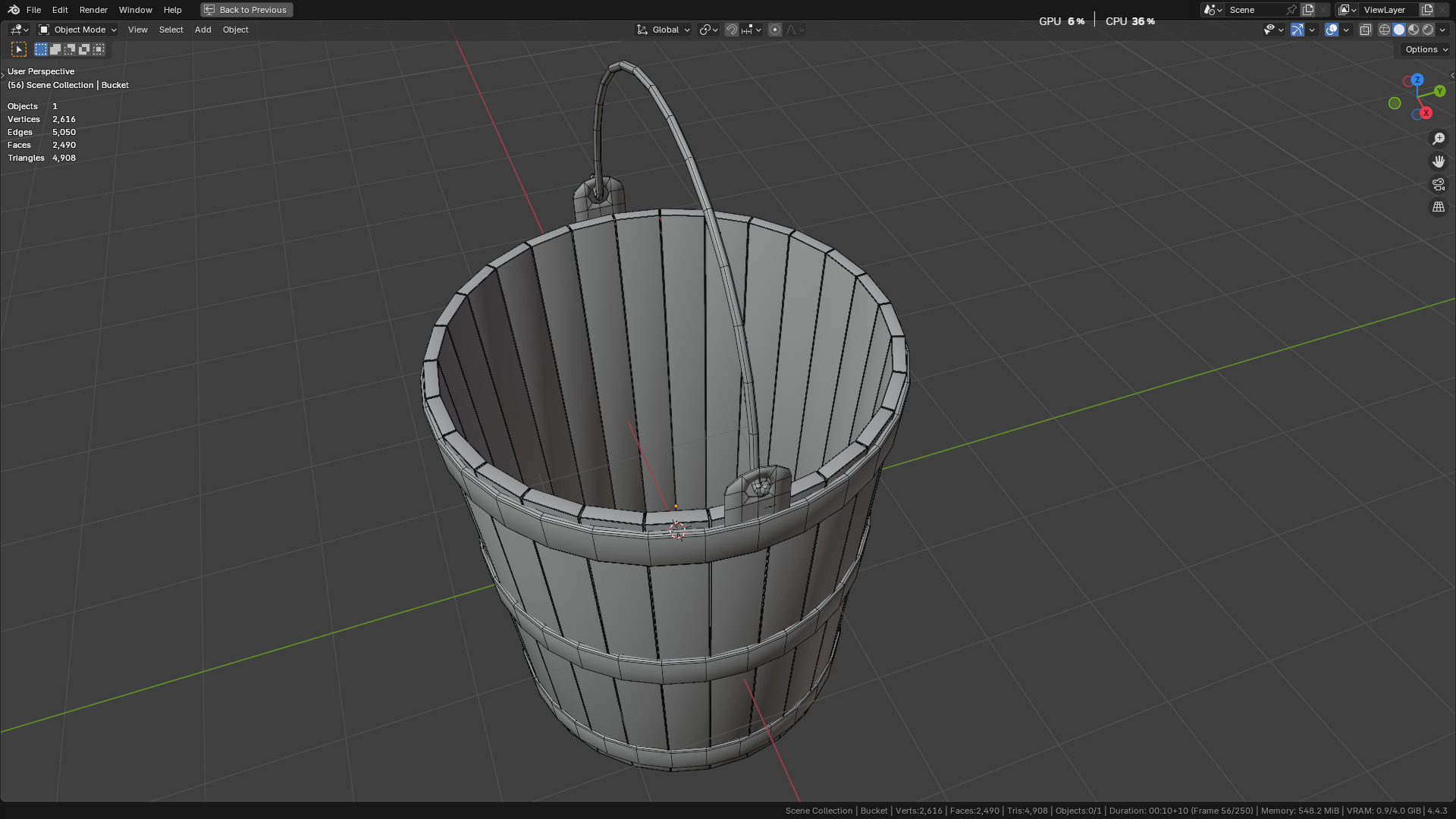
Task: Click the pan view hand icon
Action: (1438, 162)
